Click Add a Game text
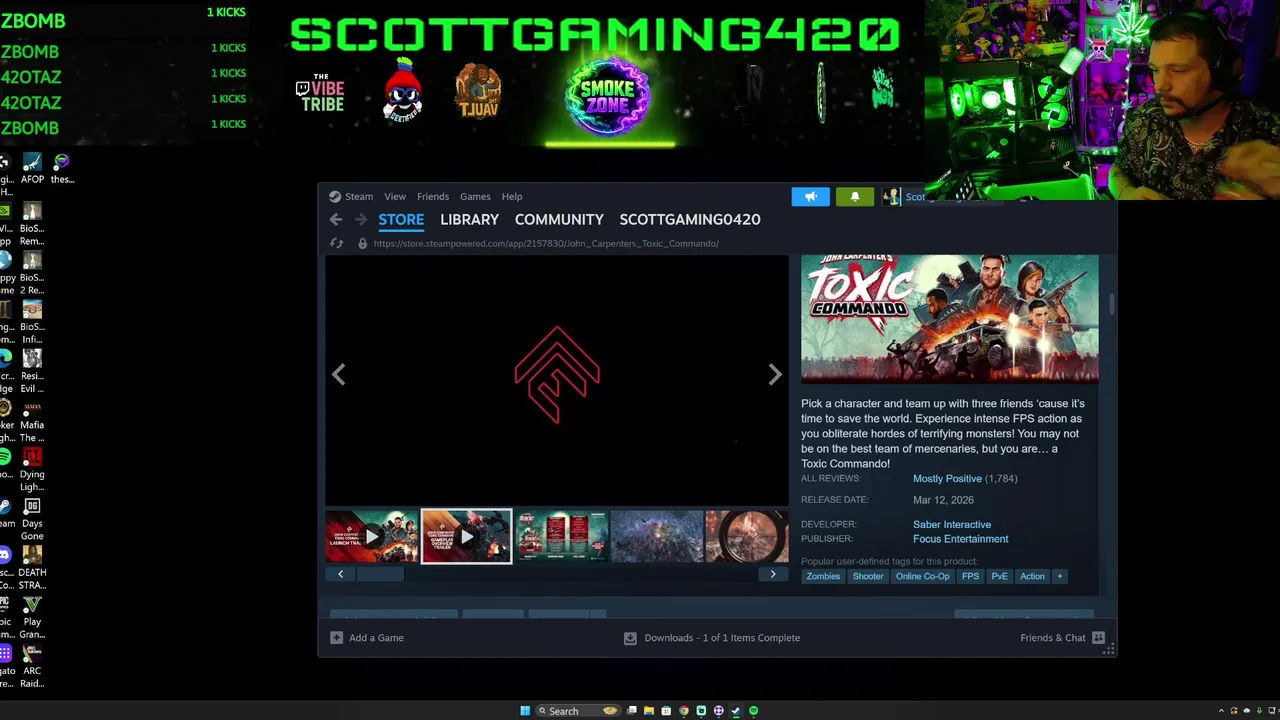The height and width of the screenshot is (720, 1280). pos(376,638)
